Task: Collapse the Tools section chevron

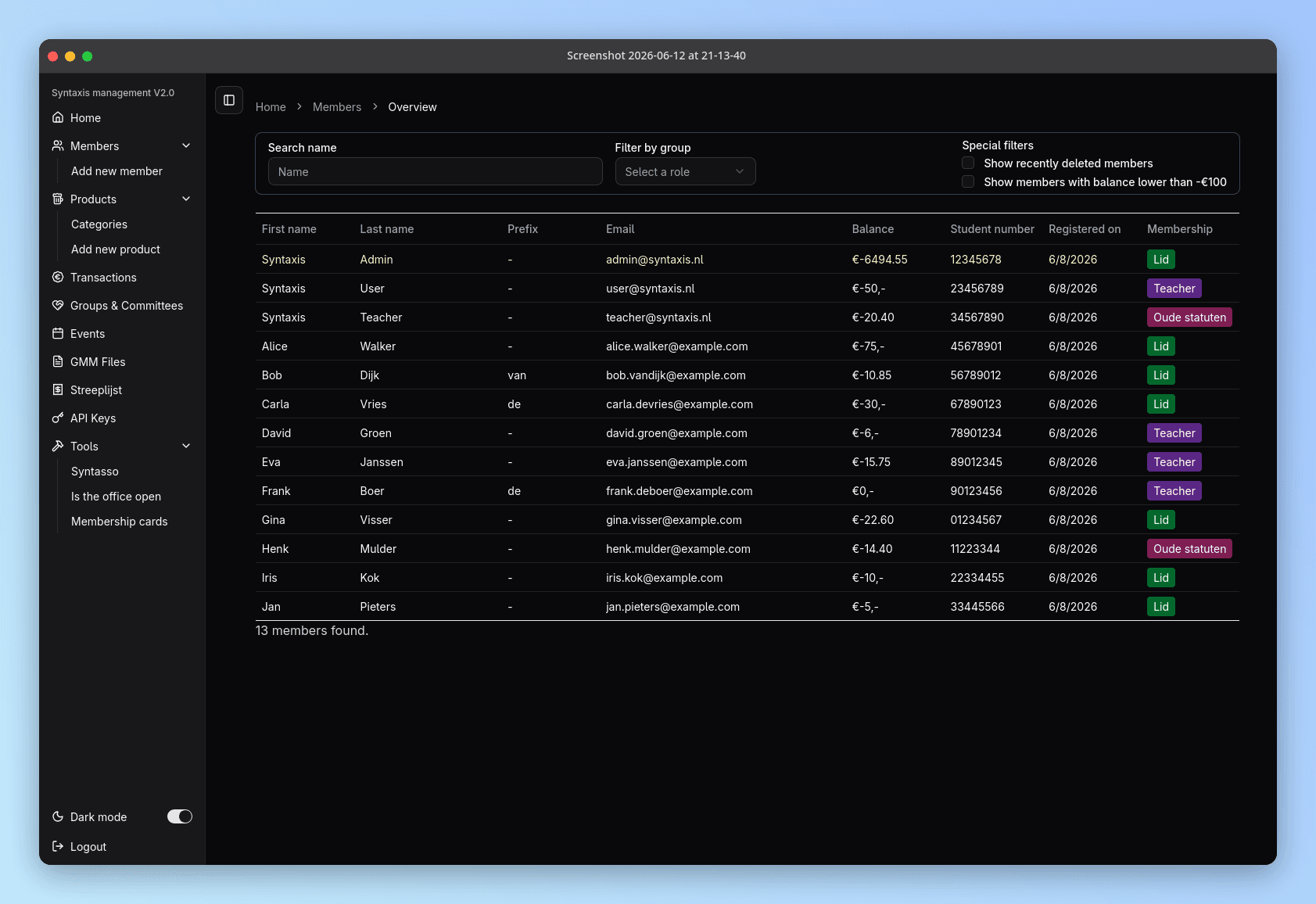Action: pyautogui.click(x=186, y=446)
